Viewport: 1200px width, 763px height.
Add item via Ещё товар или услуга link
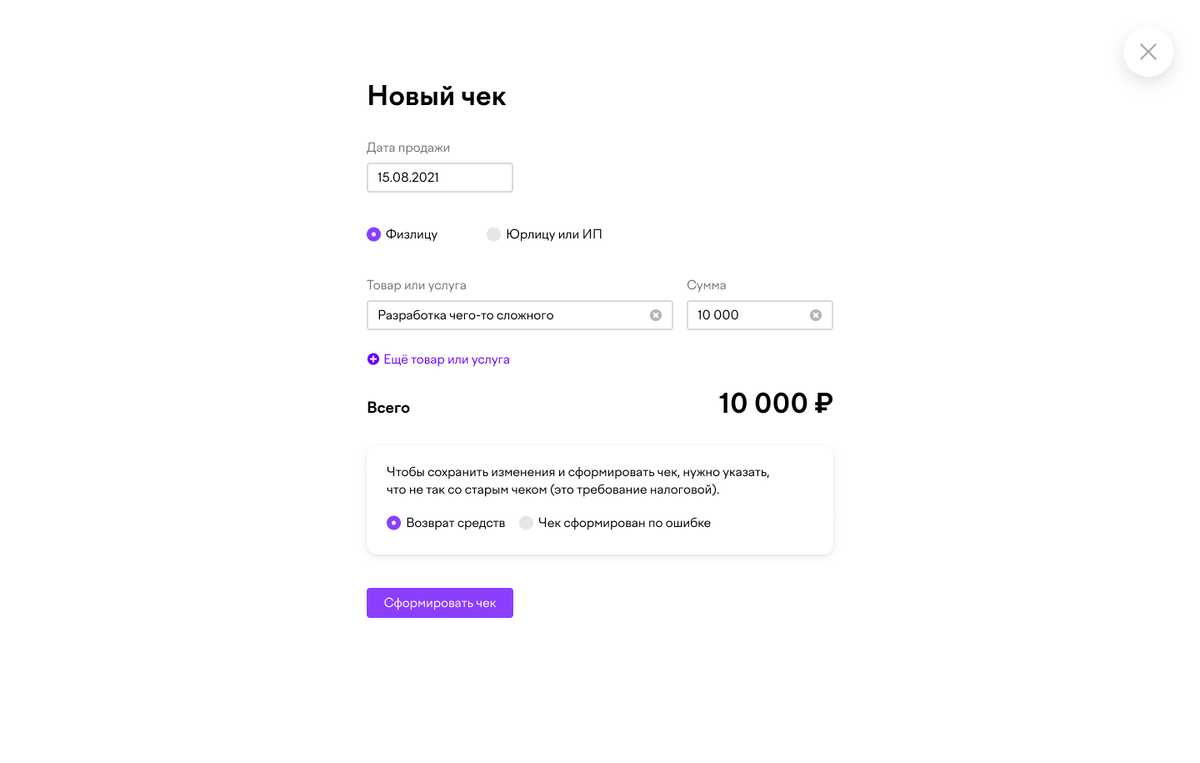446,359
